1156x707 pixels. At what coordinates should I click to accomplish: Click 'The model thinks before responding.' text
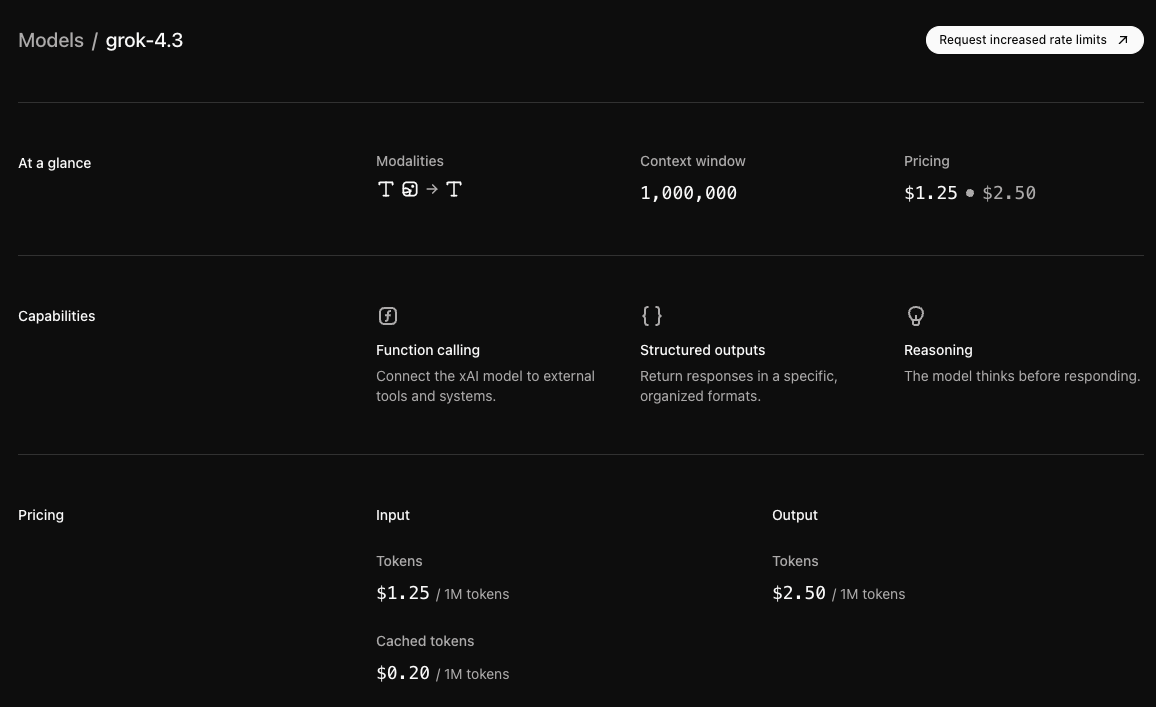[1022, 376]
